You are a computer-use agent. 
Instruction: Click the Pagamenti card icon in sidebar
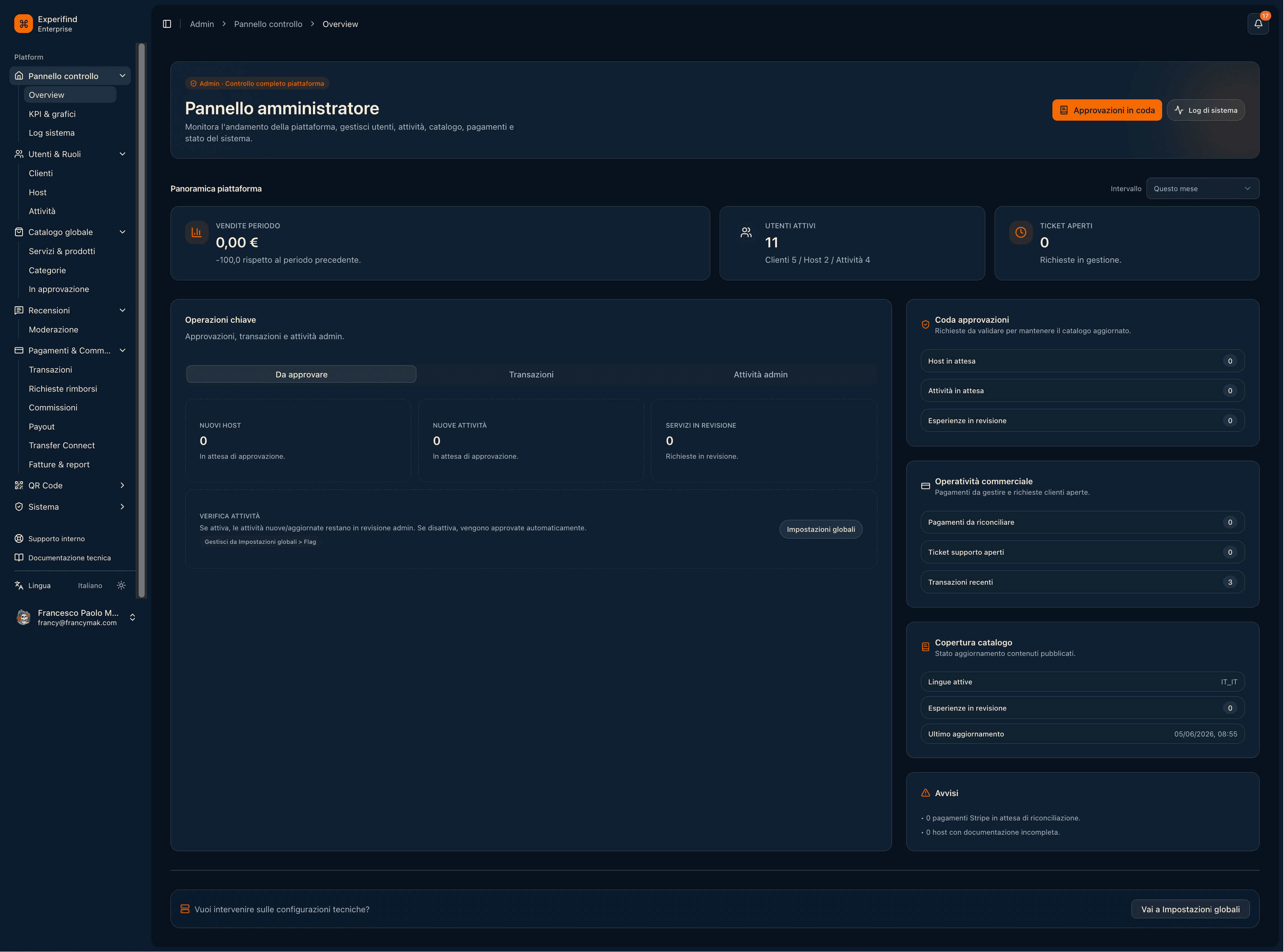click(19, 350)
